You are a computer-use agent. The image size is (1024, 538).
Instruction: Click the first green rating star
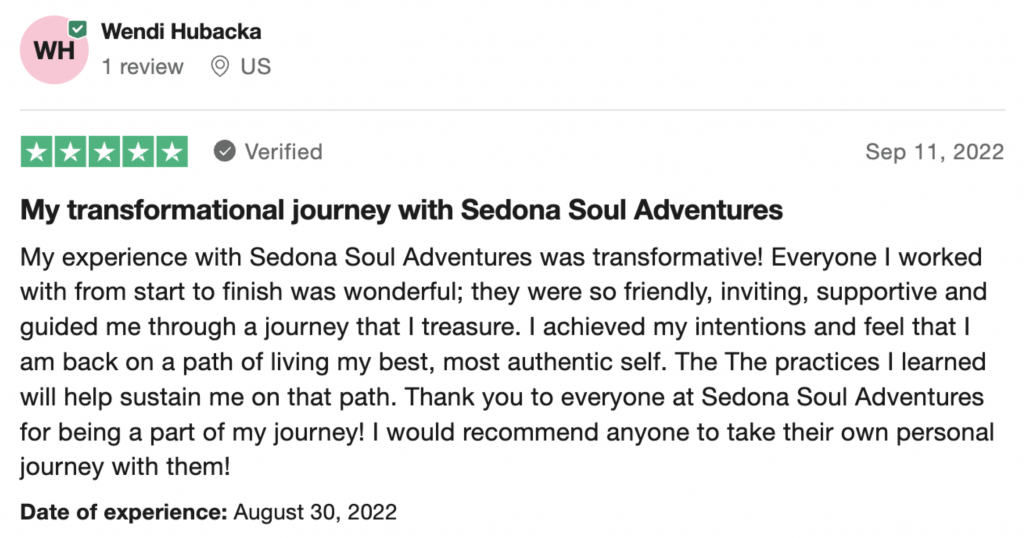coord(37,152)
